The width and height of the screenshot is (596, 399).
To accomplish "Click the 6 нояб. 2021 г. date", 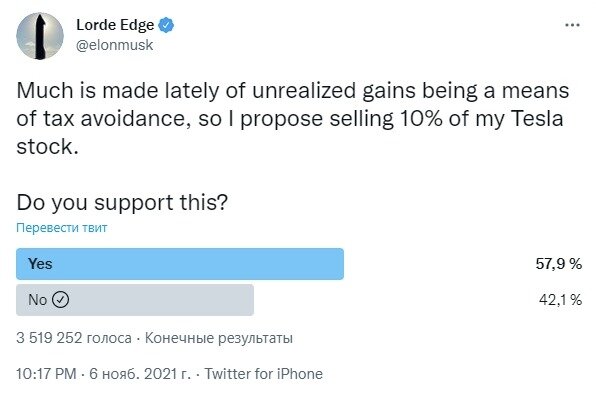I will [x=139, y=374].
